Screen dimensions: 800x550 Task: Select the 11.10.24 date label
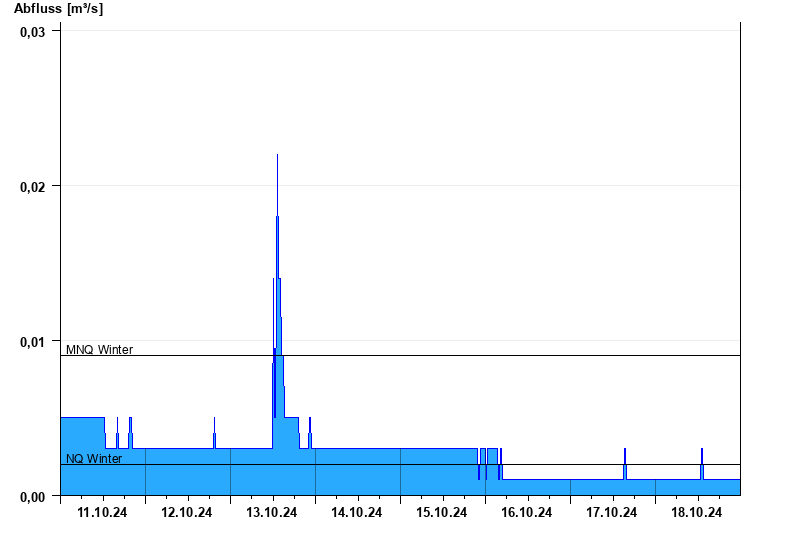pyautogui.click(x=102, y=512)
